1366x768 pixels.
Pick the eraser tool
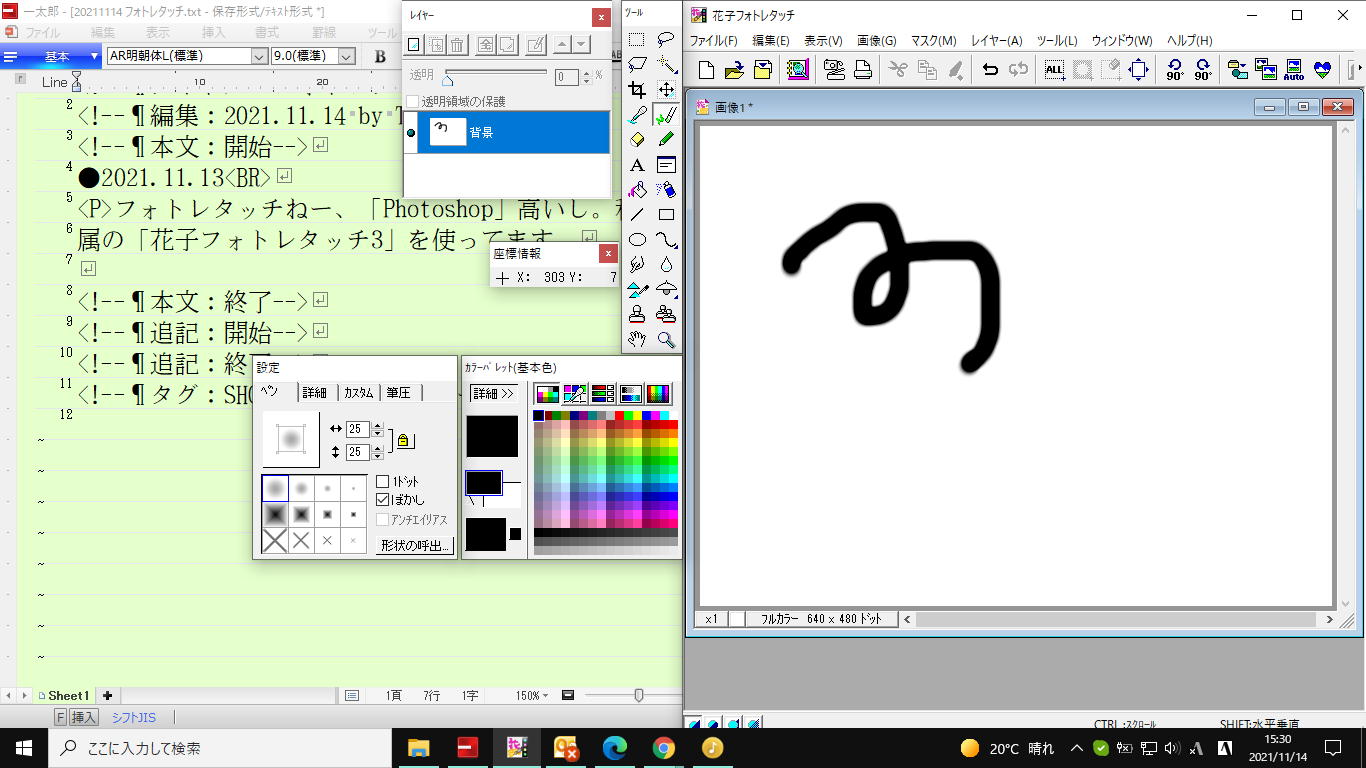pos(637,140)
